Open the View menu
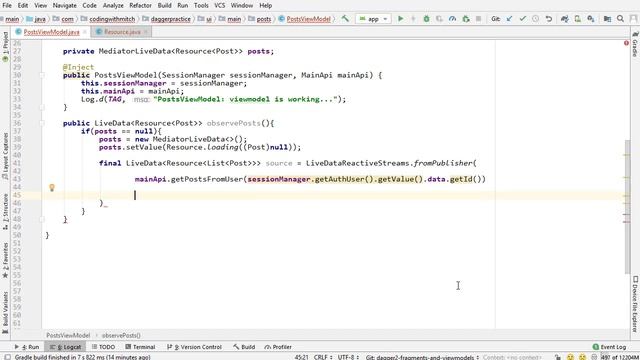 [40, 6]
